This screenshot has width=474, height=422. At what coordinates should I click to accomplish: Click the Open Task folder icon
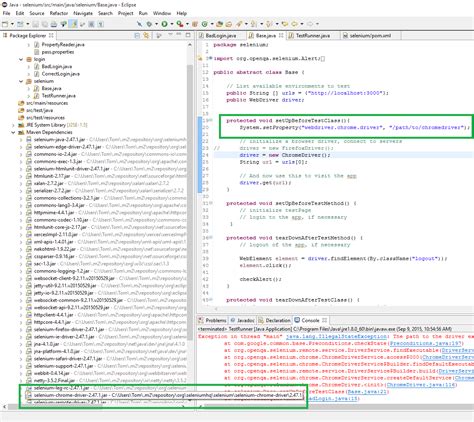tap(229, 24)
